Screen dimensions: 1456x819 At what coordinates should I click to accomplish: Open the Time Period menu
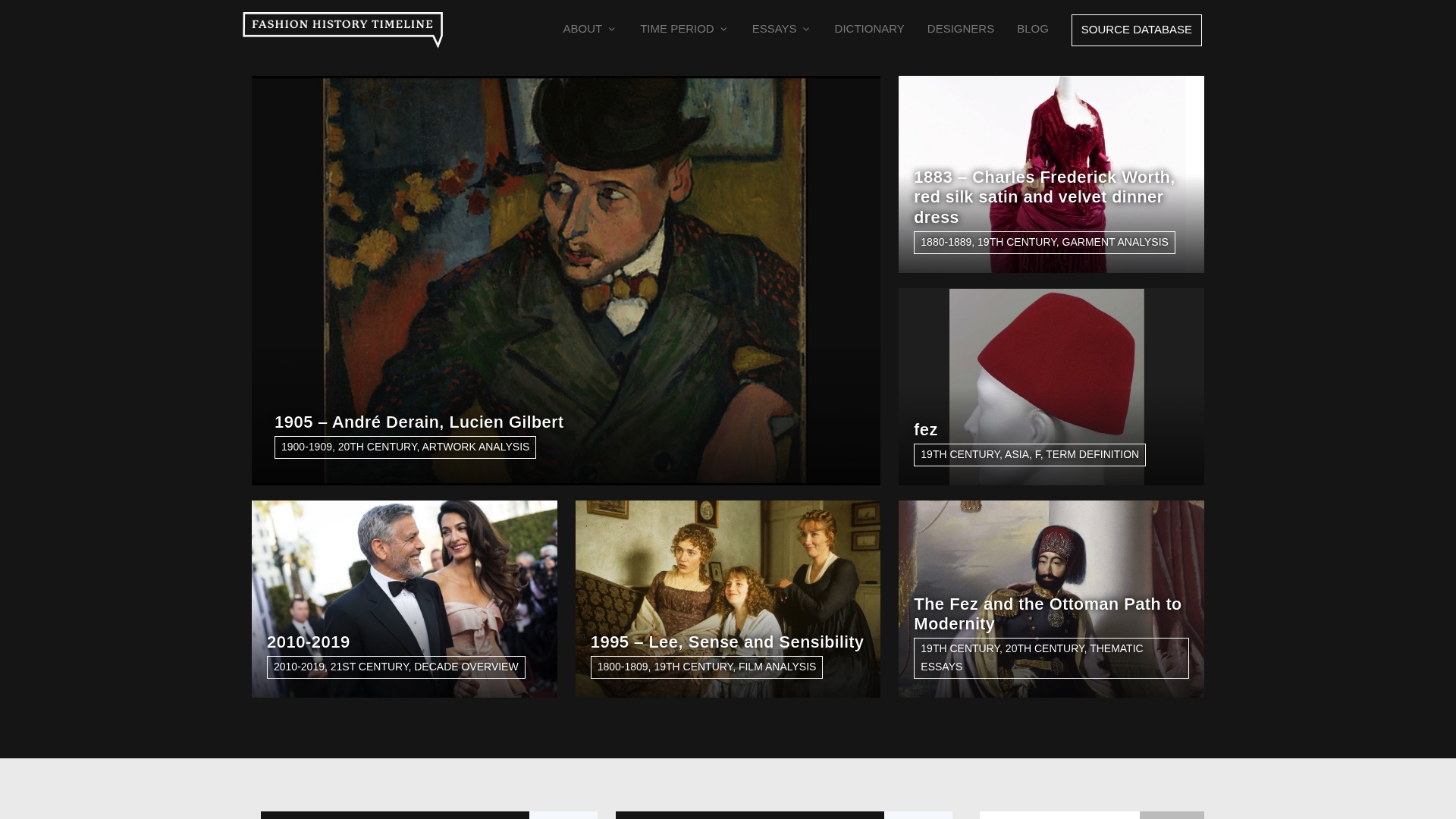coord(677,29)
